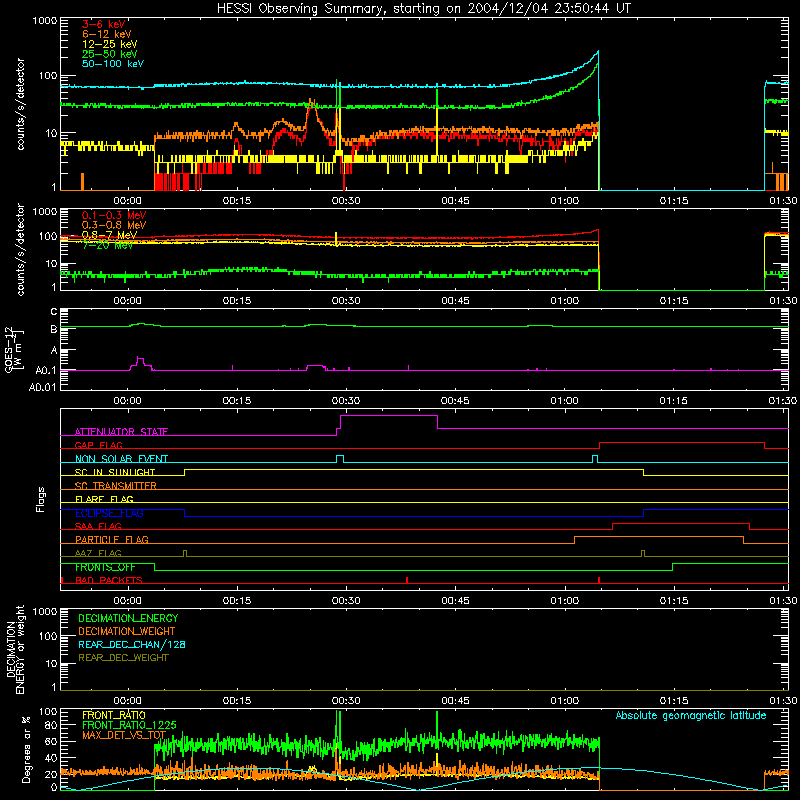
Task: Click the FRONTS_OFF flag label
Action: coord(105,567)
